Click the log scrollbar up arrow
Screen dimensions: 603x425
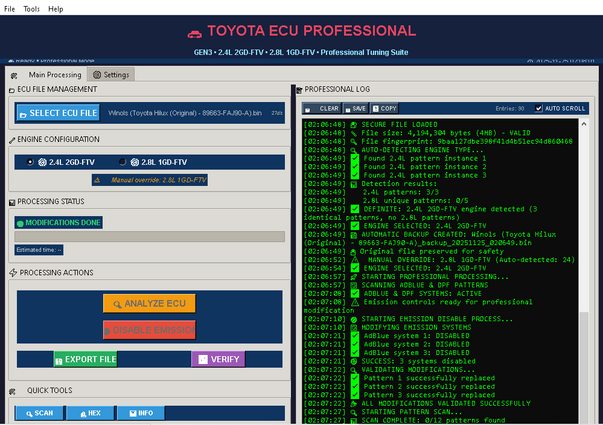pos(584,124)
